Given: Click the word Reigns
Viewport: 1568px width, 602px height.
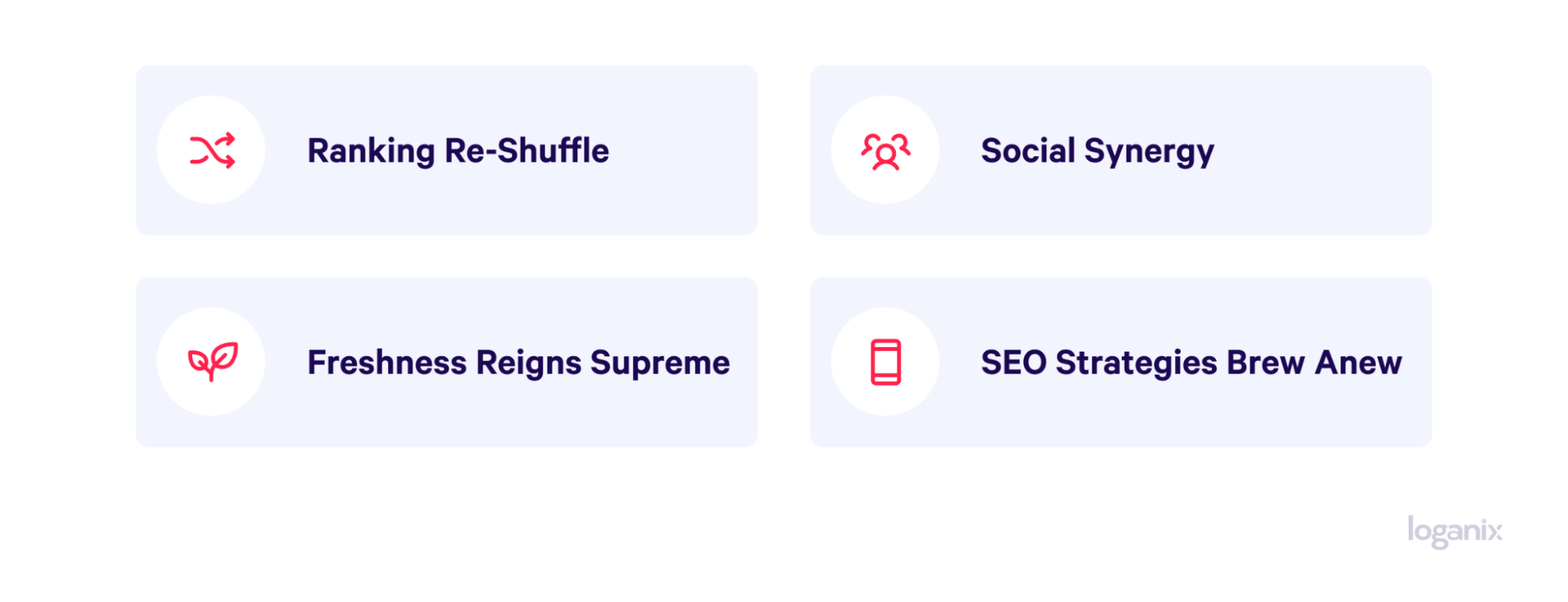Looking at the screenshot, I should point(529,364).
